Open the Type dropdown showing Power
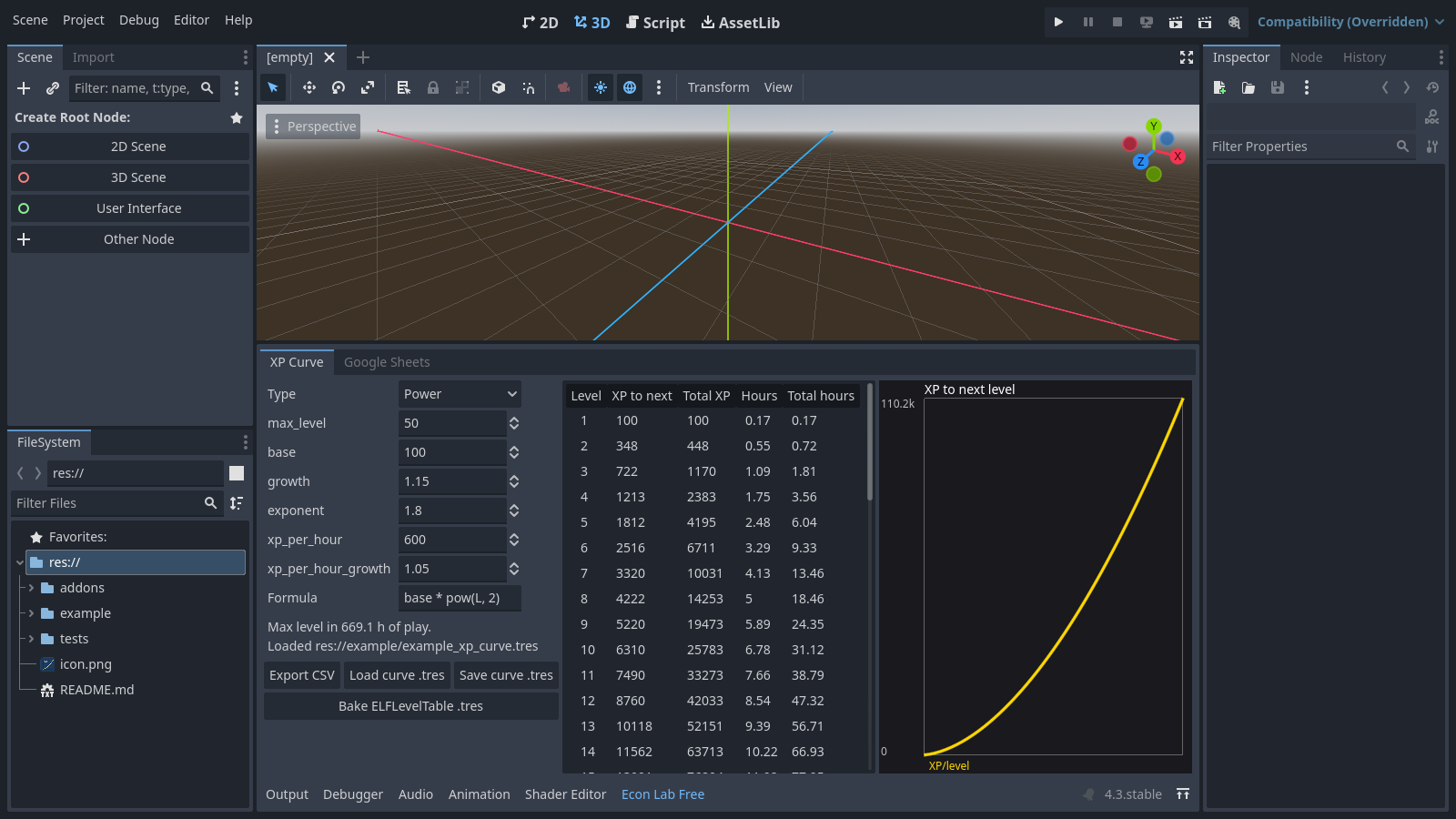 point(460,394)
